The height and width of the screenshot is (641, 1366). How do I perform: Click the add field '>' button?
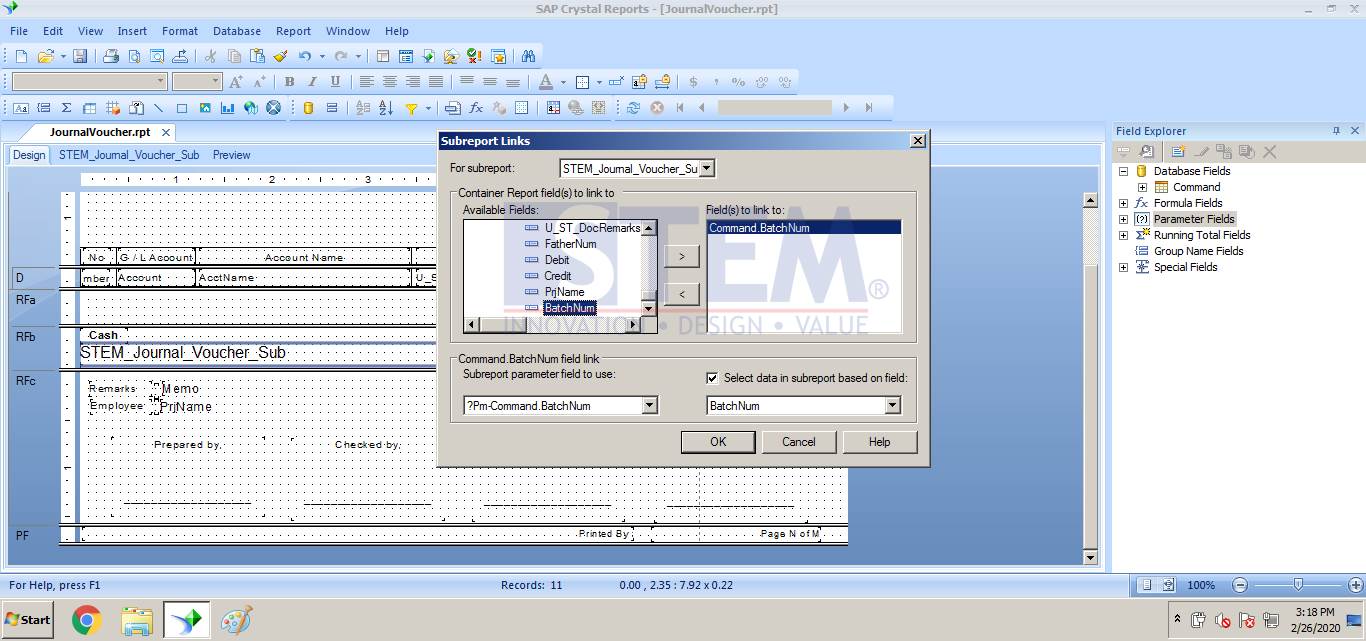point(682,257)
